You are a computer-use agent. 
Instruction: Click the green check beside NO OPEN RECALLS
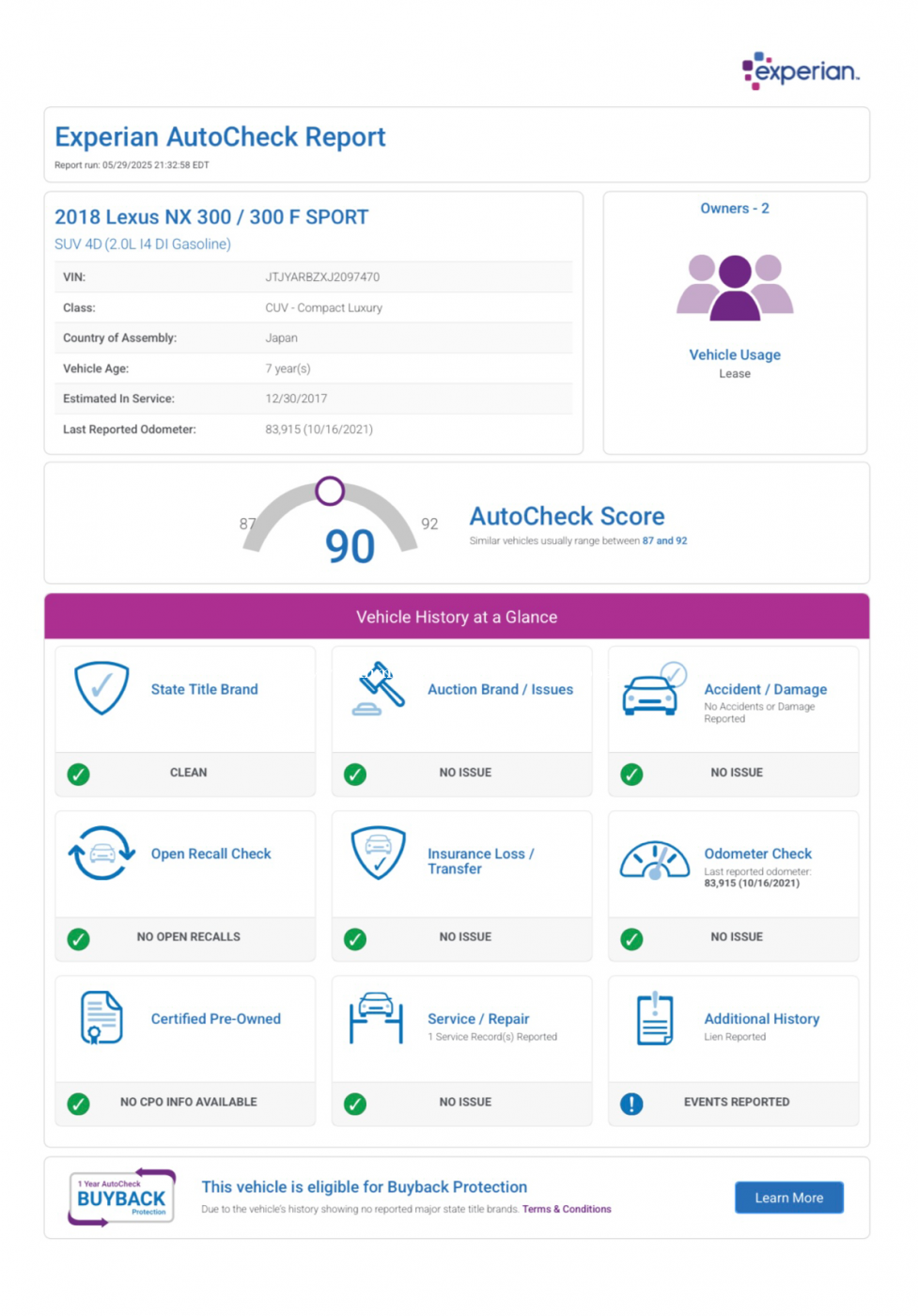pos(79,939)
